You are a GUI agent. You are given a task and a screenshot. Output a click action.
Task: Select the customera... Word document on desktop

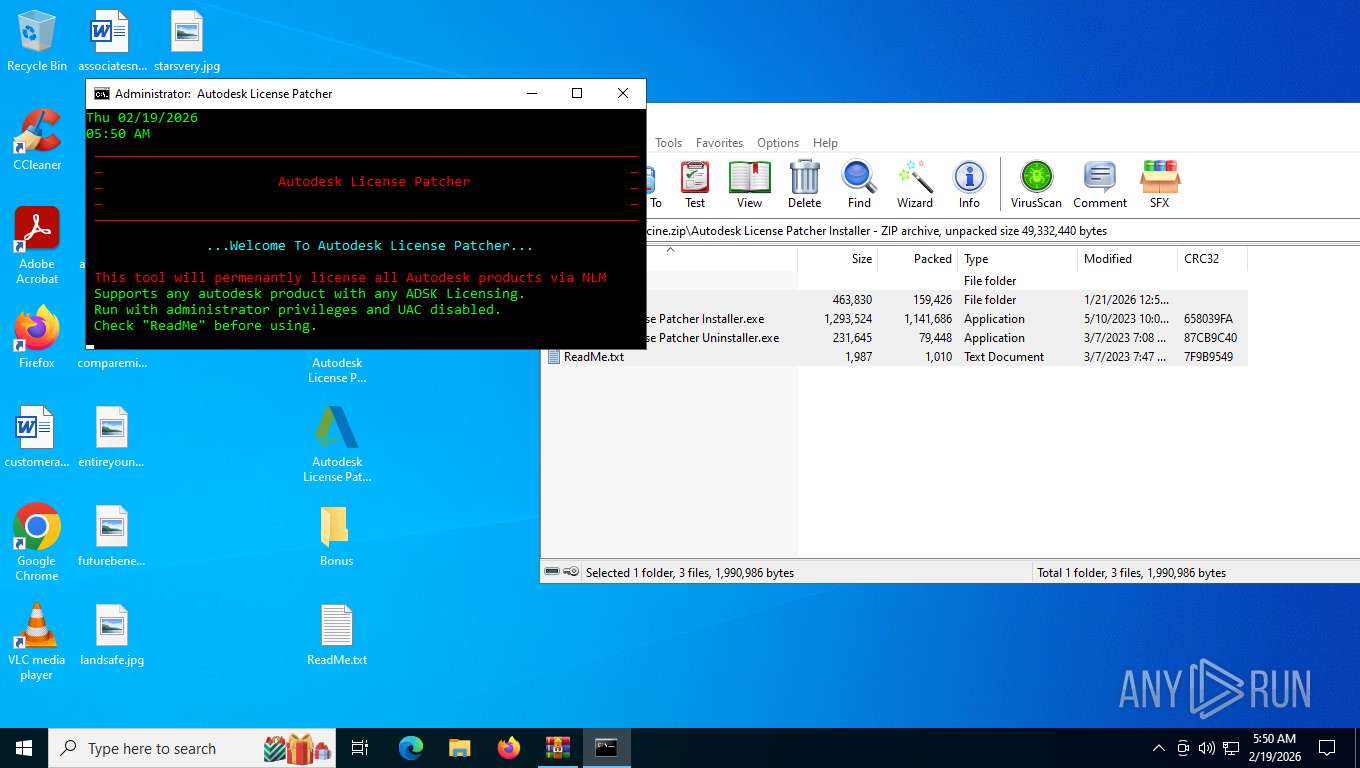click(x=37, y=438)
